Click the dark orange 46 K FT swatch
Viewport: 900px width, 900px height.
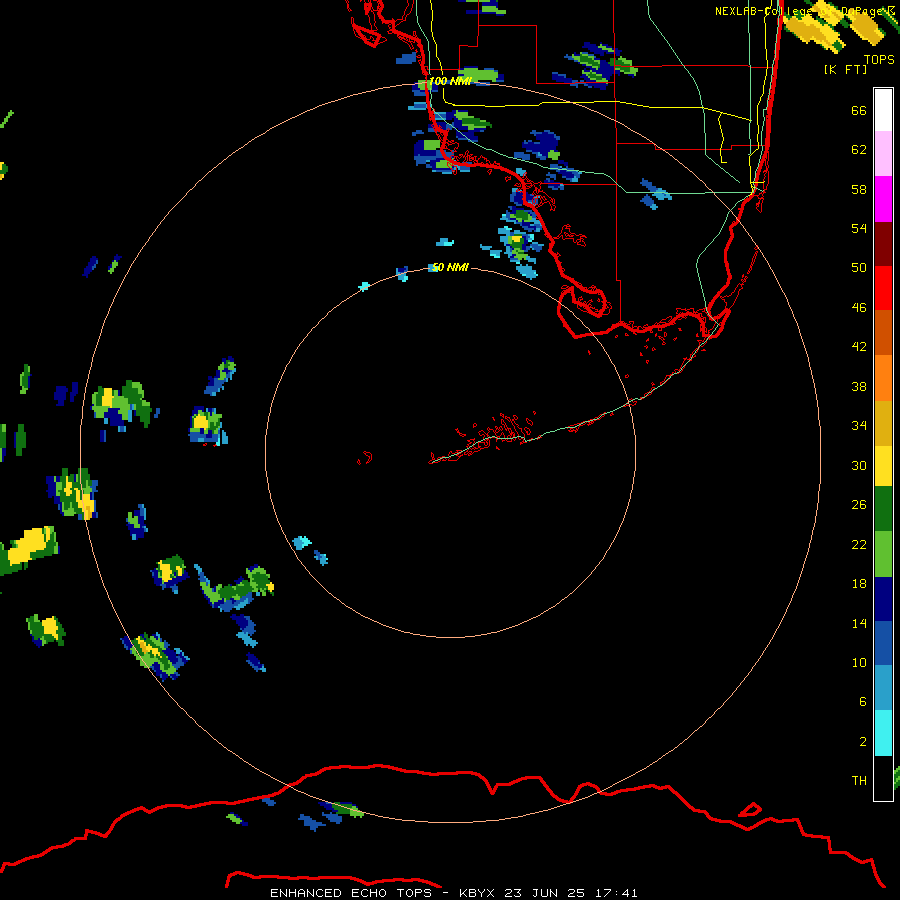tap(883, 333)
